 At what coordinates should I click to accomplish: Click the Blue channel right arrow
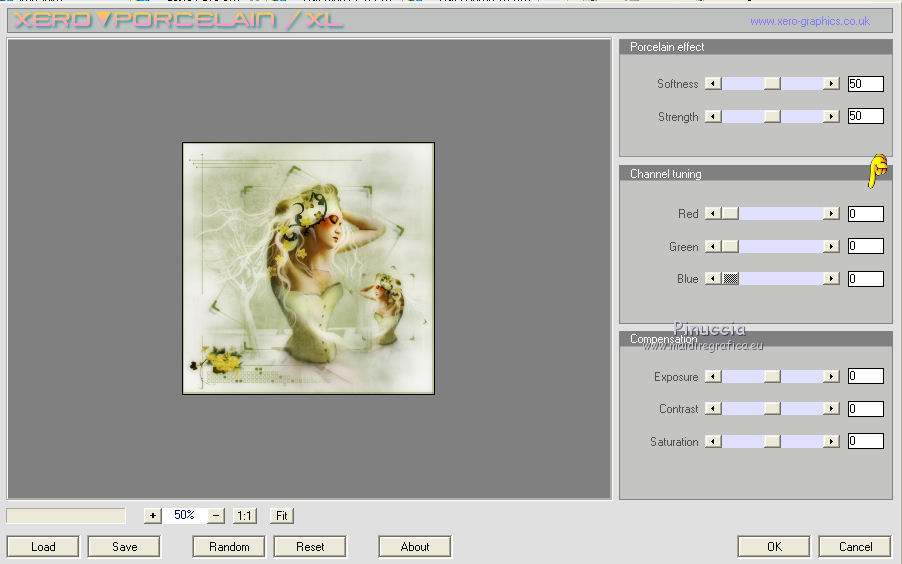(x=831, y=279)
